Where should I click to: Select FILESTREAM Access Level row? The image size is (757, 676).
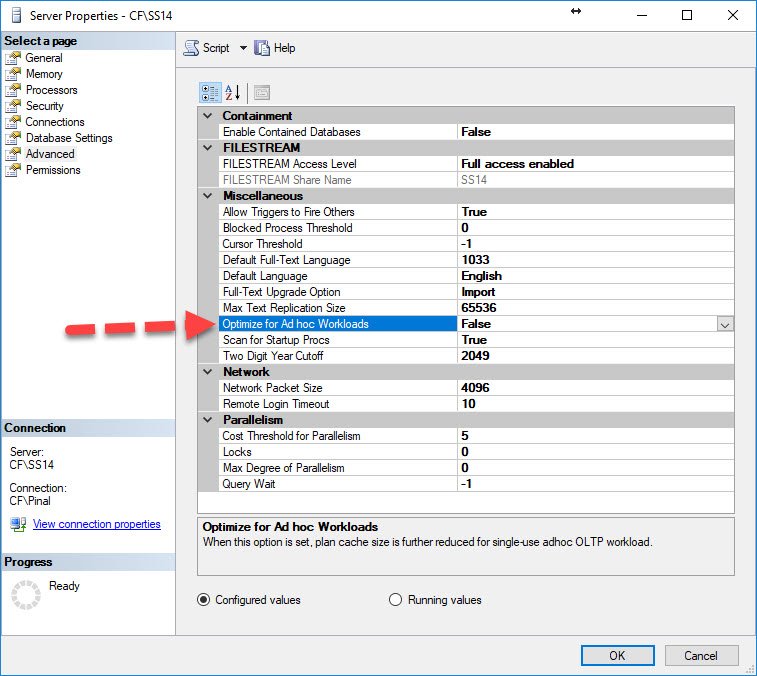click(x=477, y=164)
